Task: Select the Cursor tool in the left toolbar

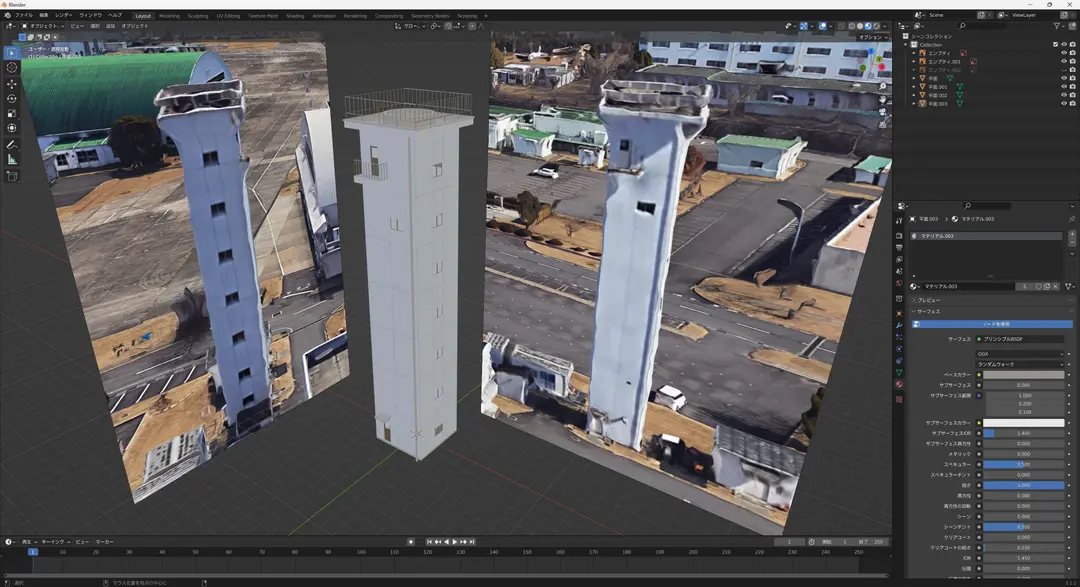Action: pyautogui.click(x=12, y=68)
